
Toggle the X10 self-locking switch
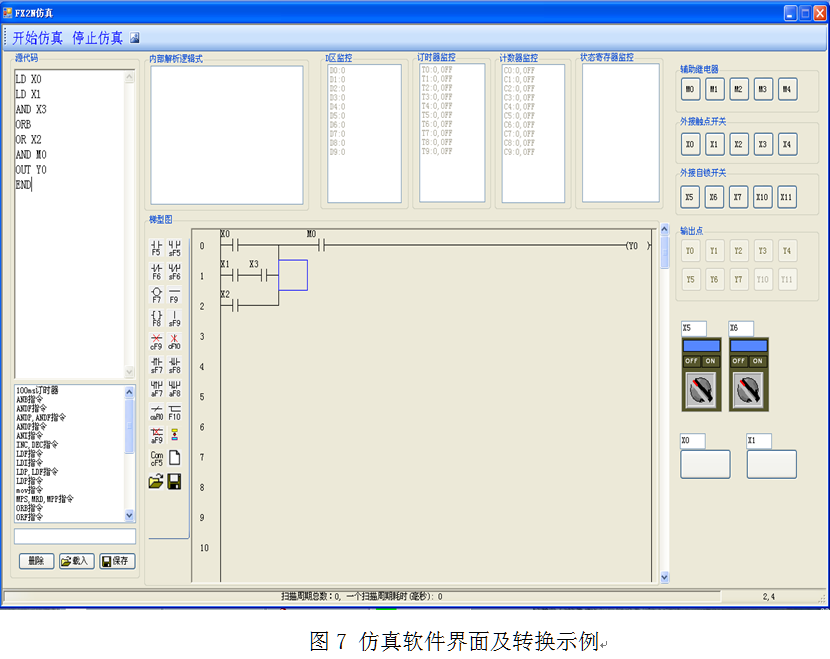(762, 197)
